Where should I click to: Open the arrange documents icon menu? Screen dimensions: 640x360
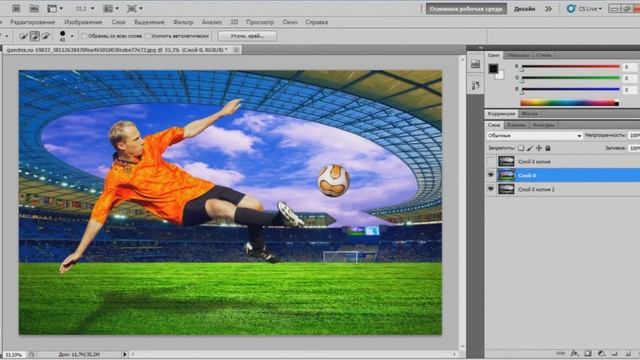coord(111,8)
